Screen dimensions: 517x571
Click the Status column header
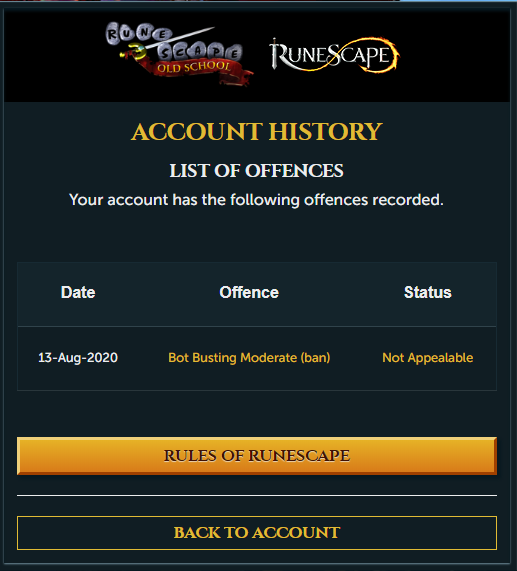point(427,292)
